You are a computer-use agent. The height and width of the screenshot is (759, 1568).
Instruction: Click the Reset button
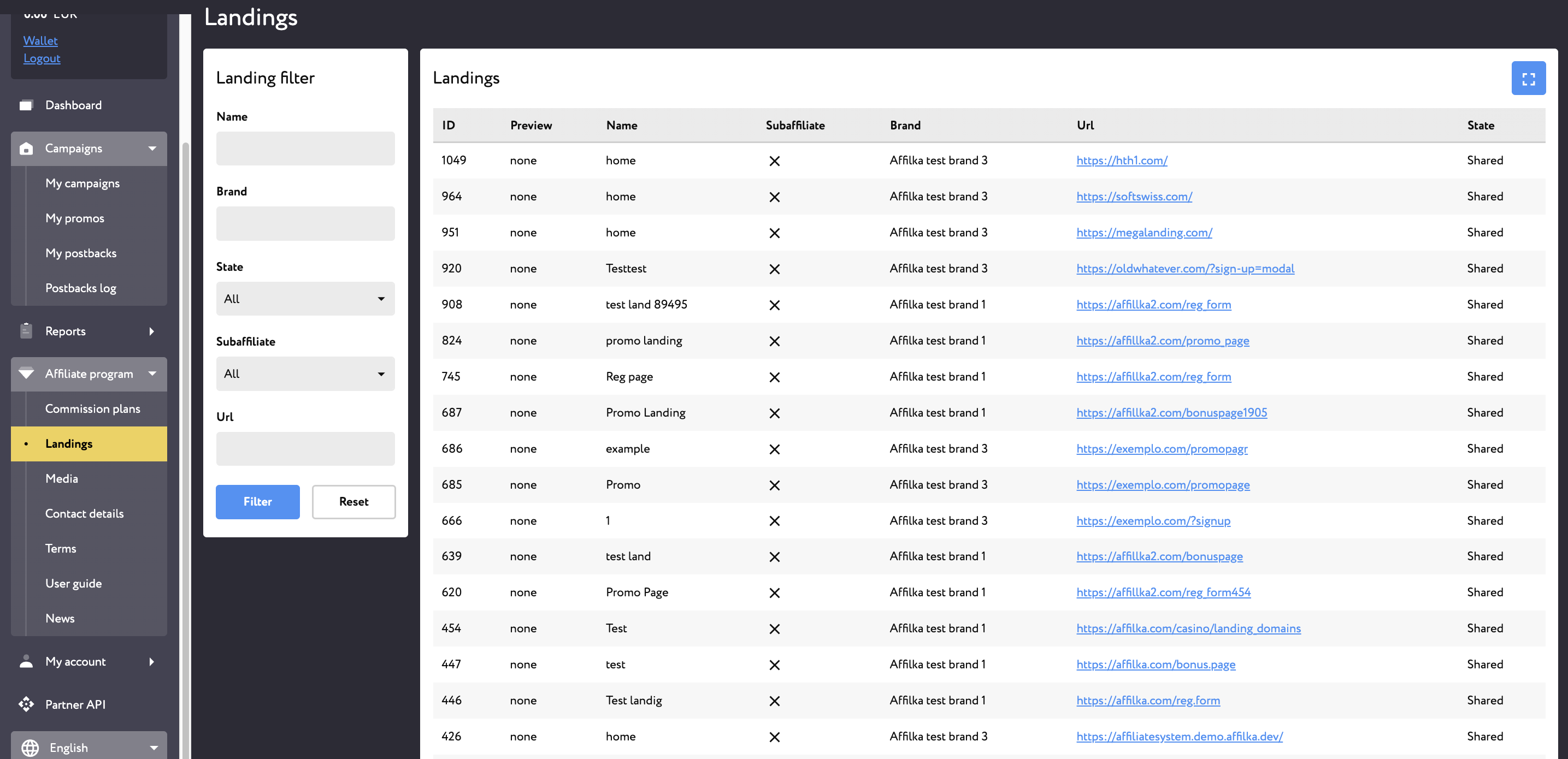pos(353,502)
